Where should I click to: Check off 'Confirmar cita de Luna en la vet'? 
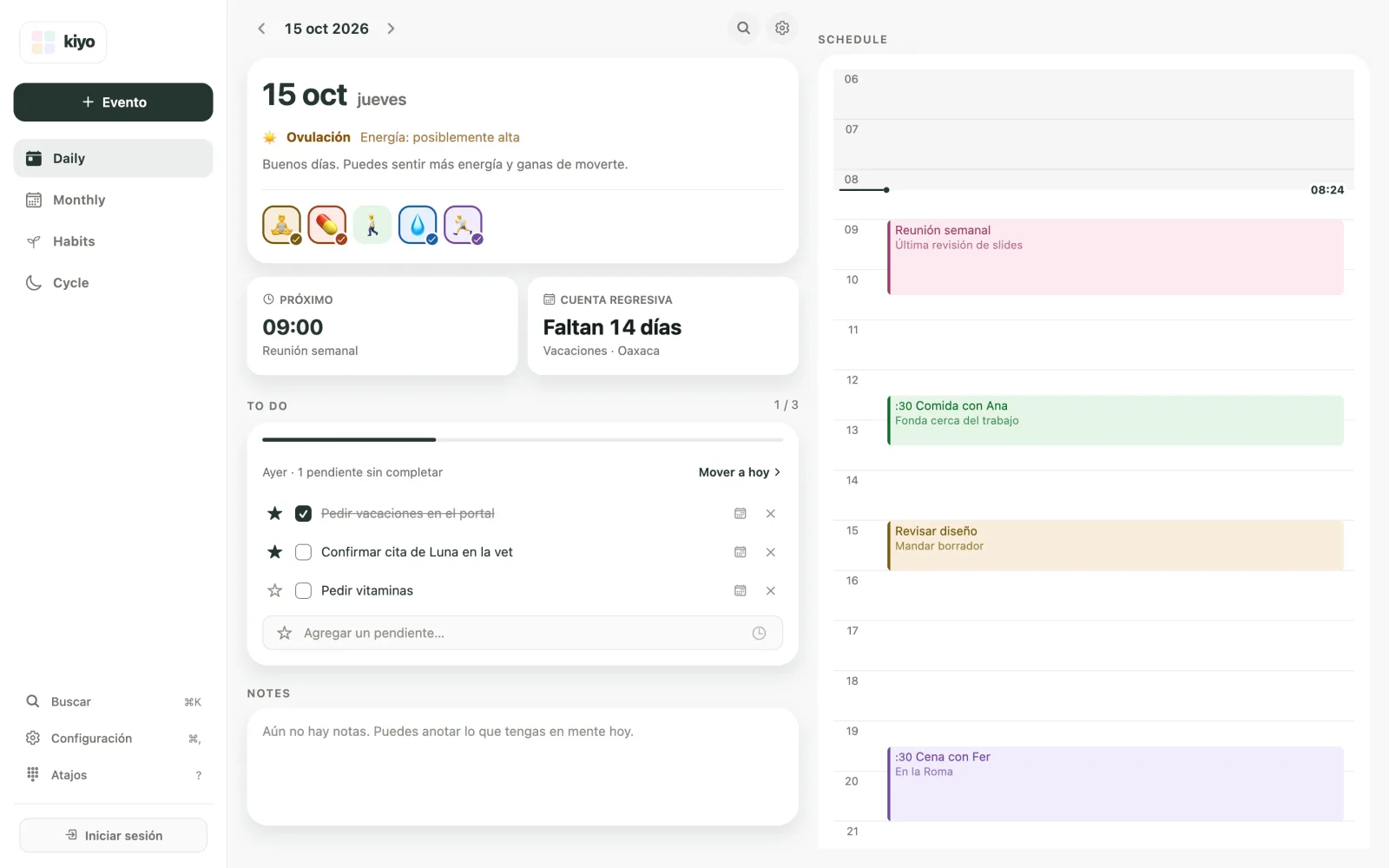click(303, 552)
